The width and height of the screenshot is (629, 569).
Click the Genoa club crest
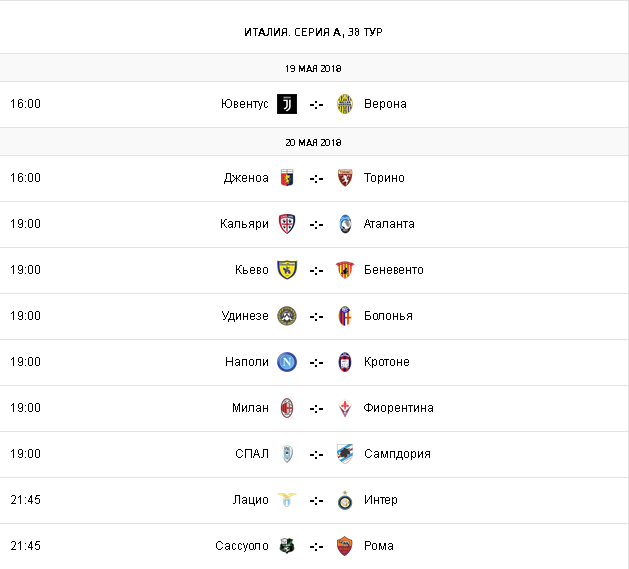[x=287, y=178]
